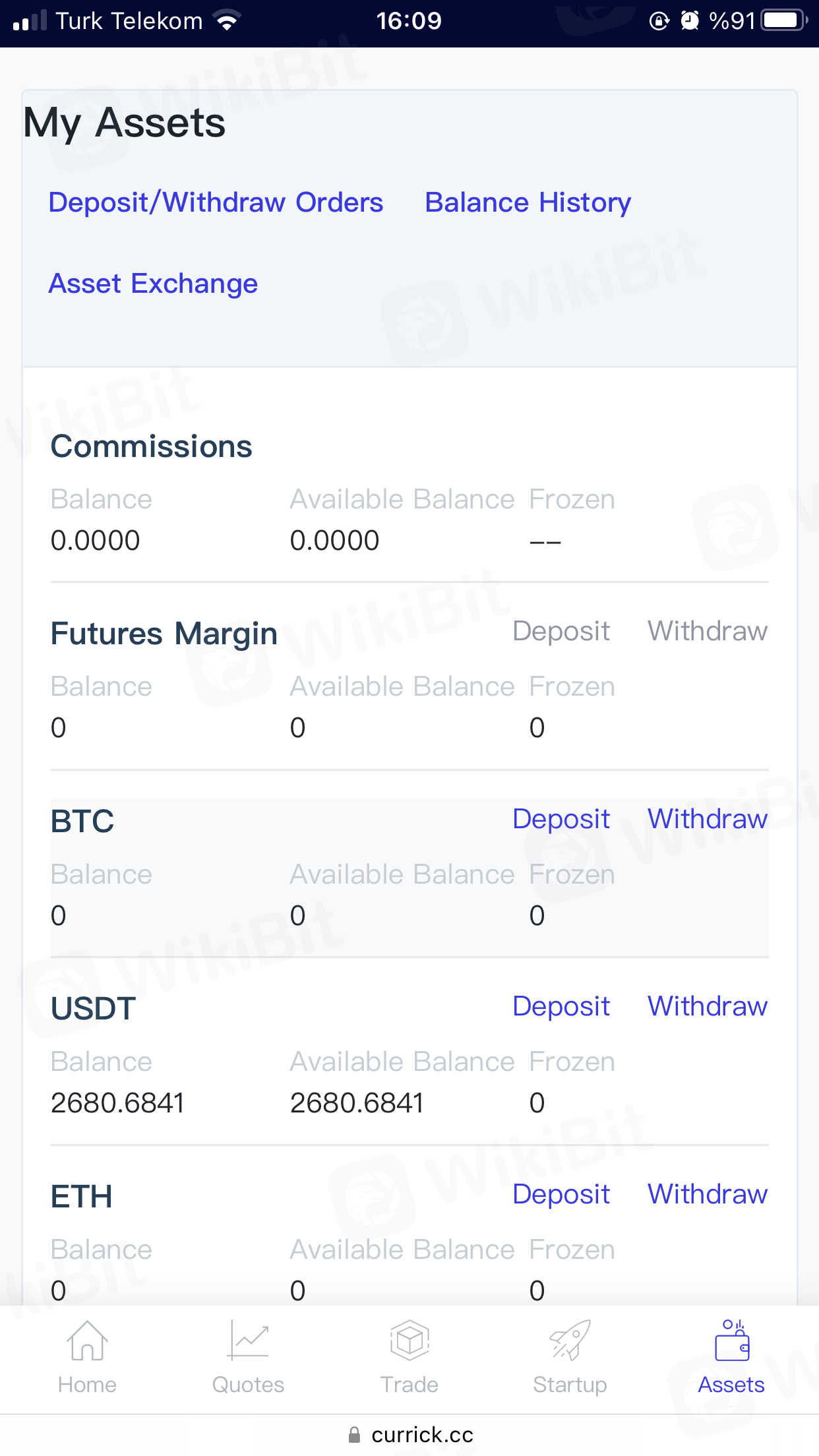Select the Trade cube icon
This screenshot has height=1456, width=819.
pos(409,1341)
